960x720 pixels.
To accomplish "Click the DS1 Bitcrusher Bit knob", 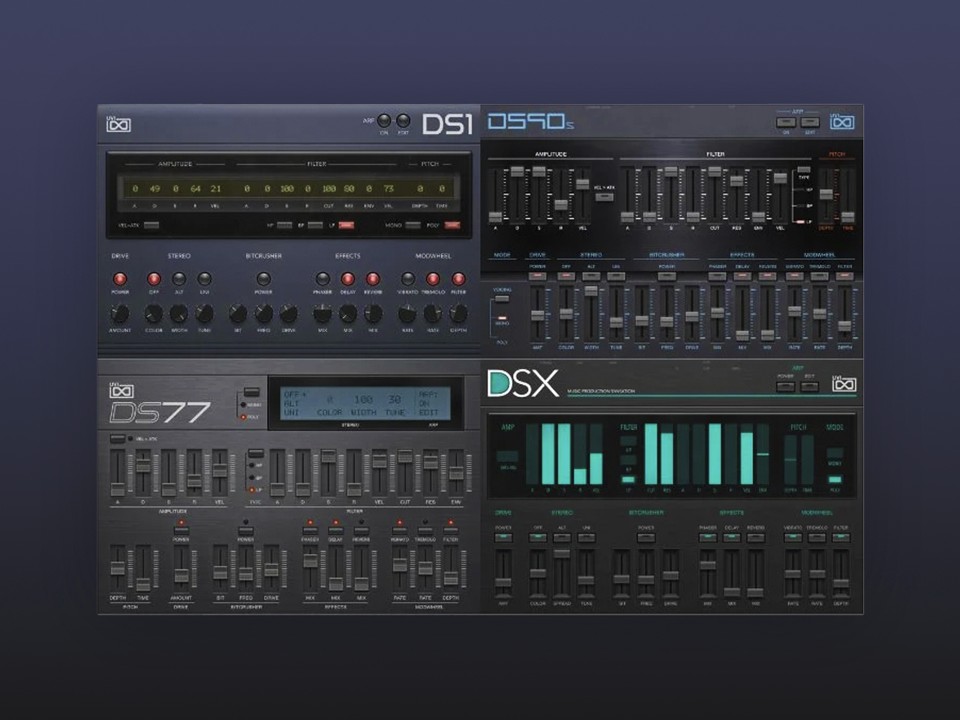I will tap(238, 313).
